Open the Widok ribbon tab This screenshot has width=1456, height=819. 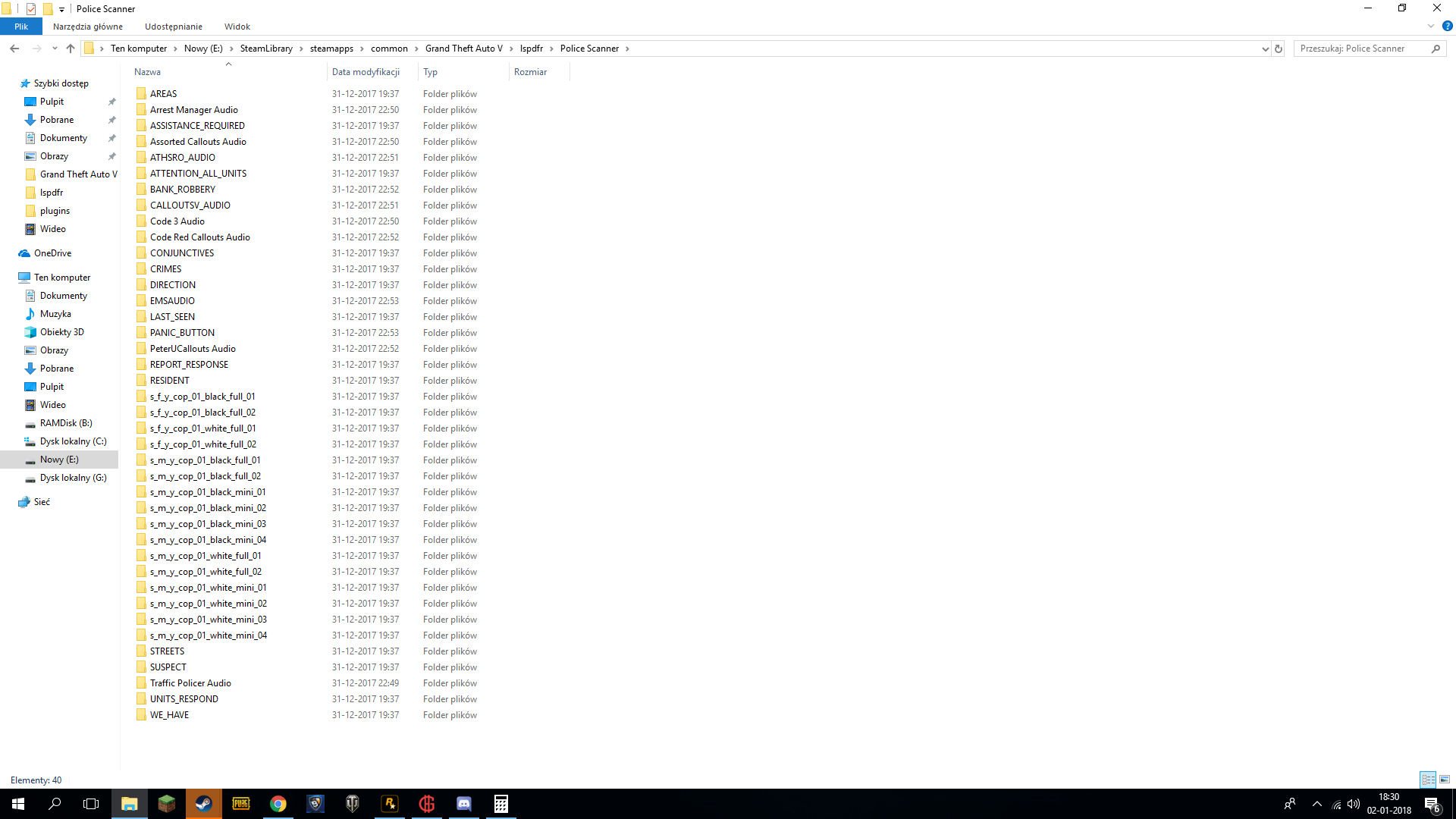[x=237, y=27]
